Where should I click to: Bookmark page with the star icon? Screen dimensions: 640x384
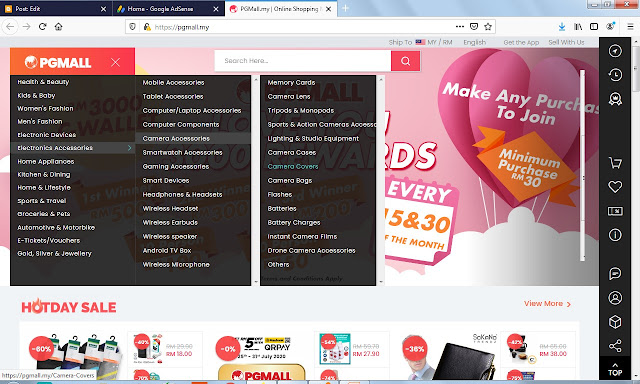click(x=488, y=27)
